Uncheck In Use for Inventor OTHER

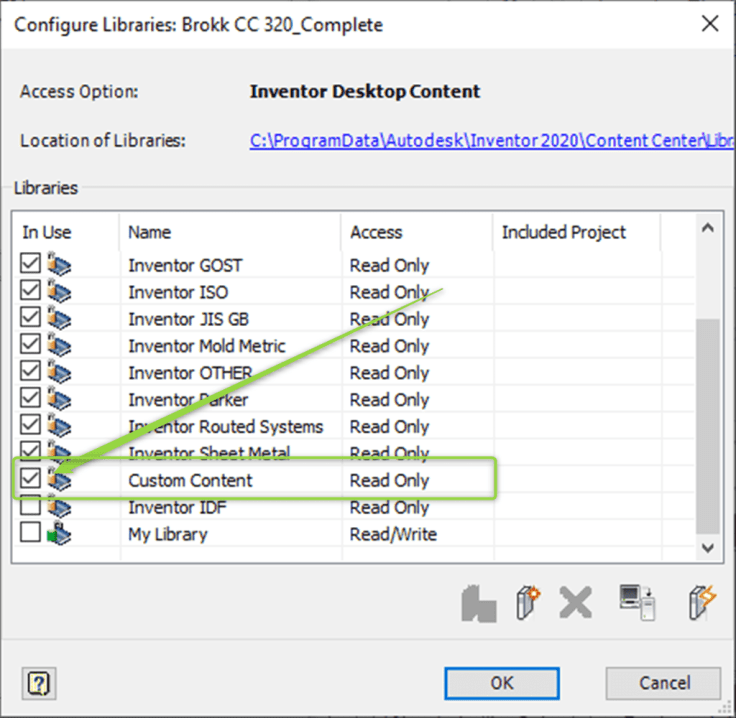pyautogui.click(x=31, y=371)
